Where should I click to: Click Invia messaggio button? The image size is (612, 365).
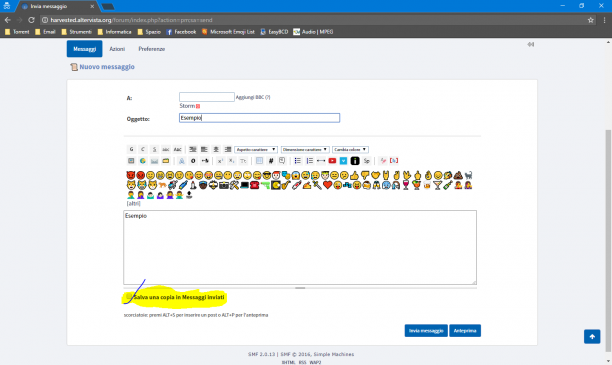pos(426,331)
